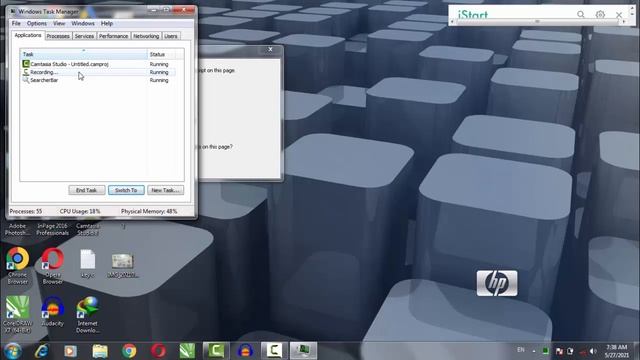Viewport: 640px width, 360px height.
Task: Open the taskbar clock and date
Action: 617,351
